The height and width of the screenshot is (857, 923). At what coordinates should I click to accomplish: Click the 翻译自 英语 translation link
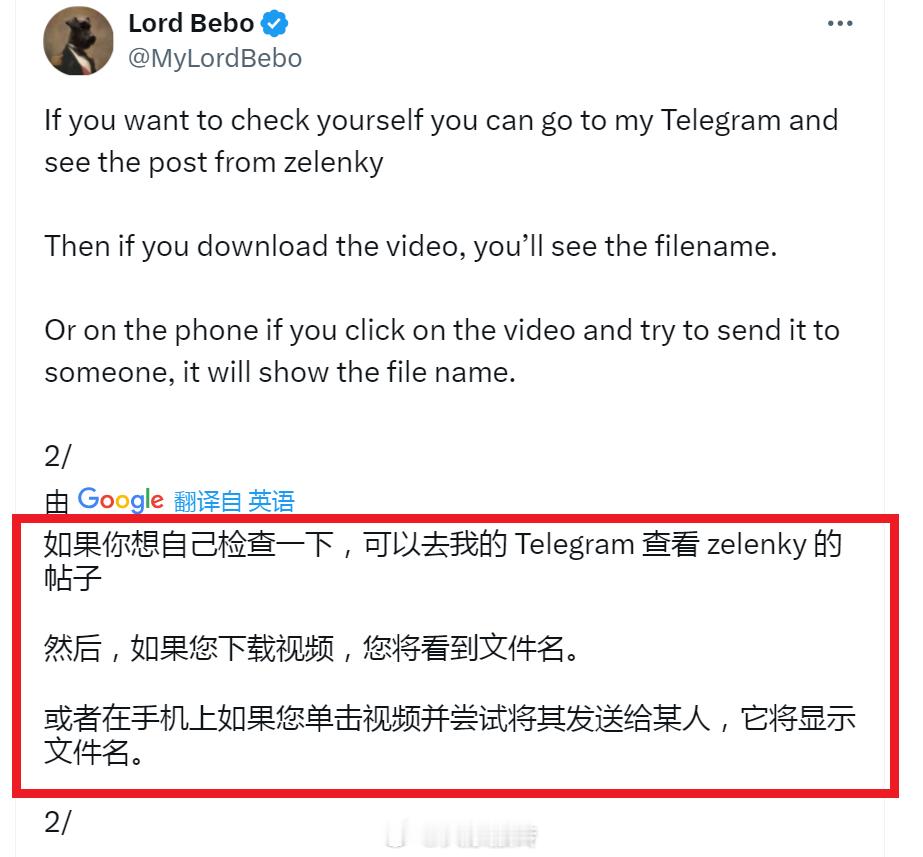click(x=234, y=501)
